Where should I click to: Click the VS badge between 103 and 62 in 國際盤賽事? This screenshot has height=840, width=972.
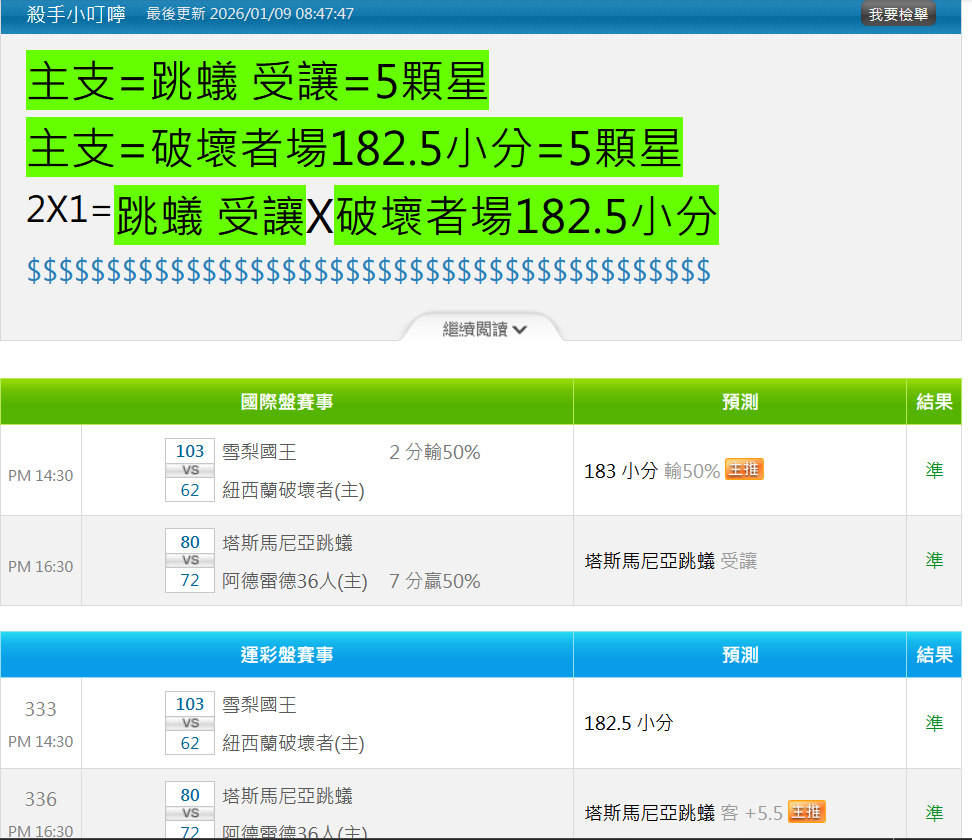tap(190, 471)
